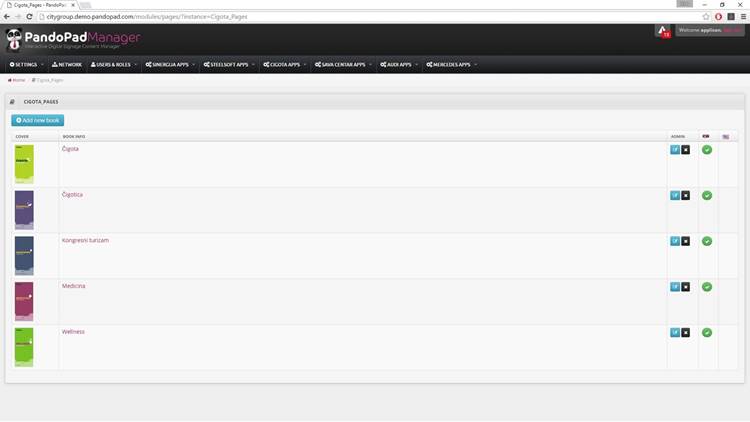Go to Home breadcrumb link

17,80
